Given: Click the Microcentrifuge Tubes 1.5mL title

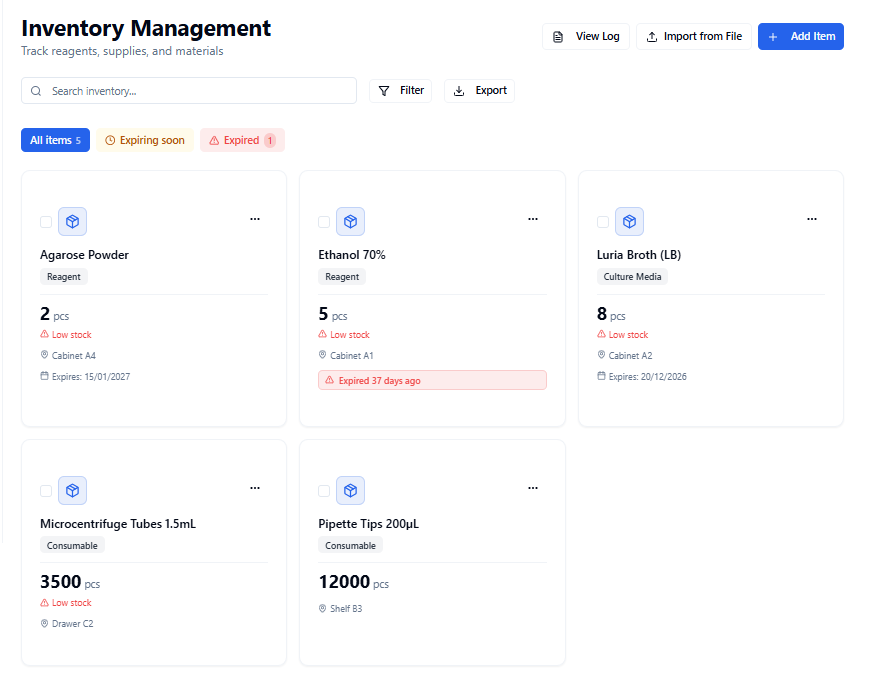Looking at the screenshot, I should pyautogui.click(x=118, y=524).
